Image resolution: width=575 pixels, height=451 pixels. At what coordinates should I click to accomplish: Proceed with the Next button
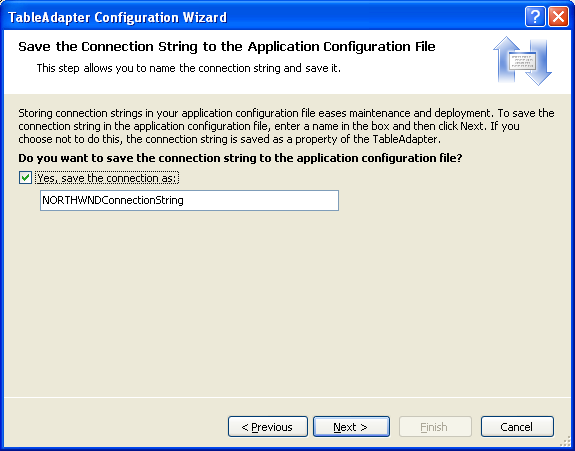point(351,426)
